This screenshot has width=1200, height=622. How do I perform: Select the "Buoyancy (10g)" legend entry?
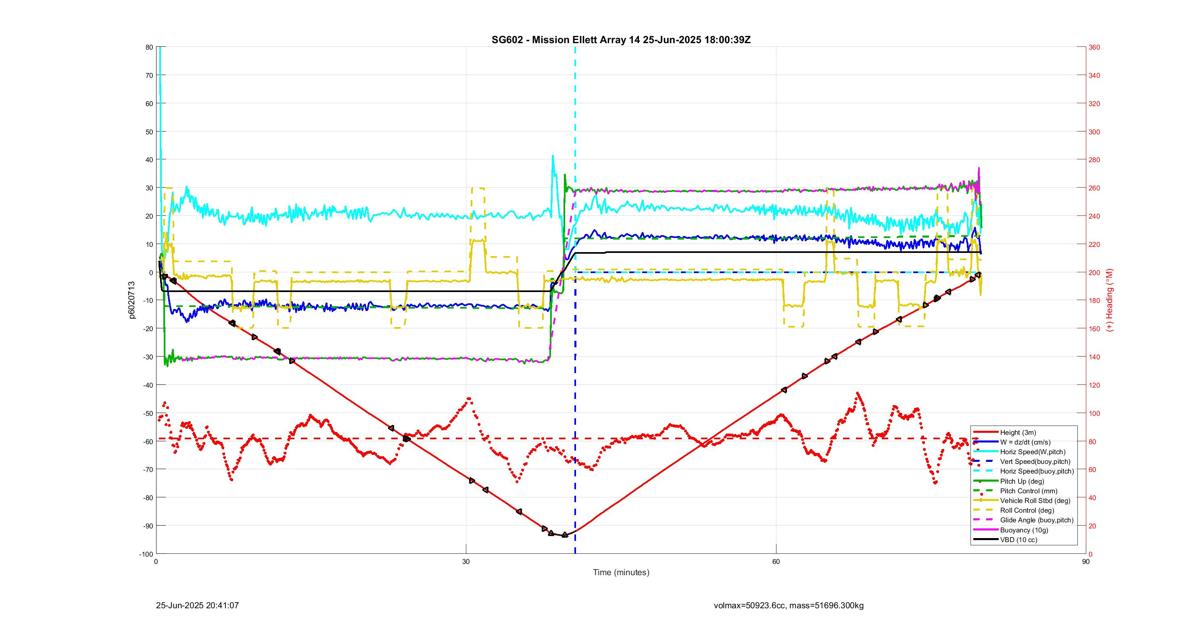pyautogui.click(x=1024, y=531)
